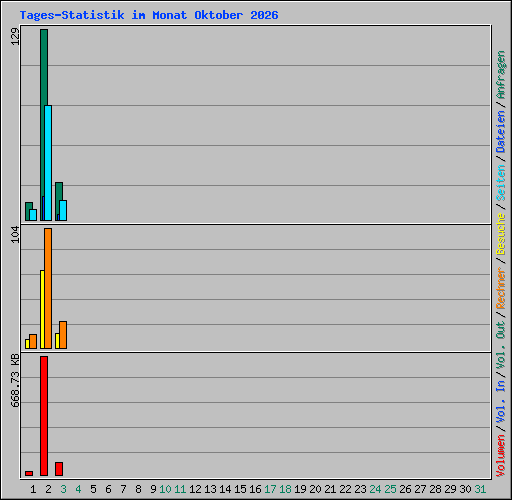
Task: Click day label 5 on the x-axis
Action: pyautogui.click(x=93, y=489)
